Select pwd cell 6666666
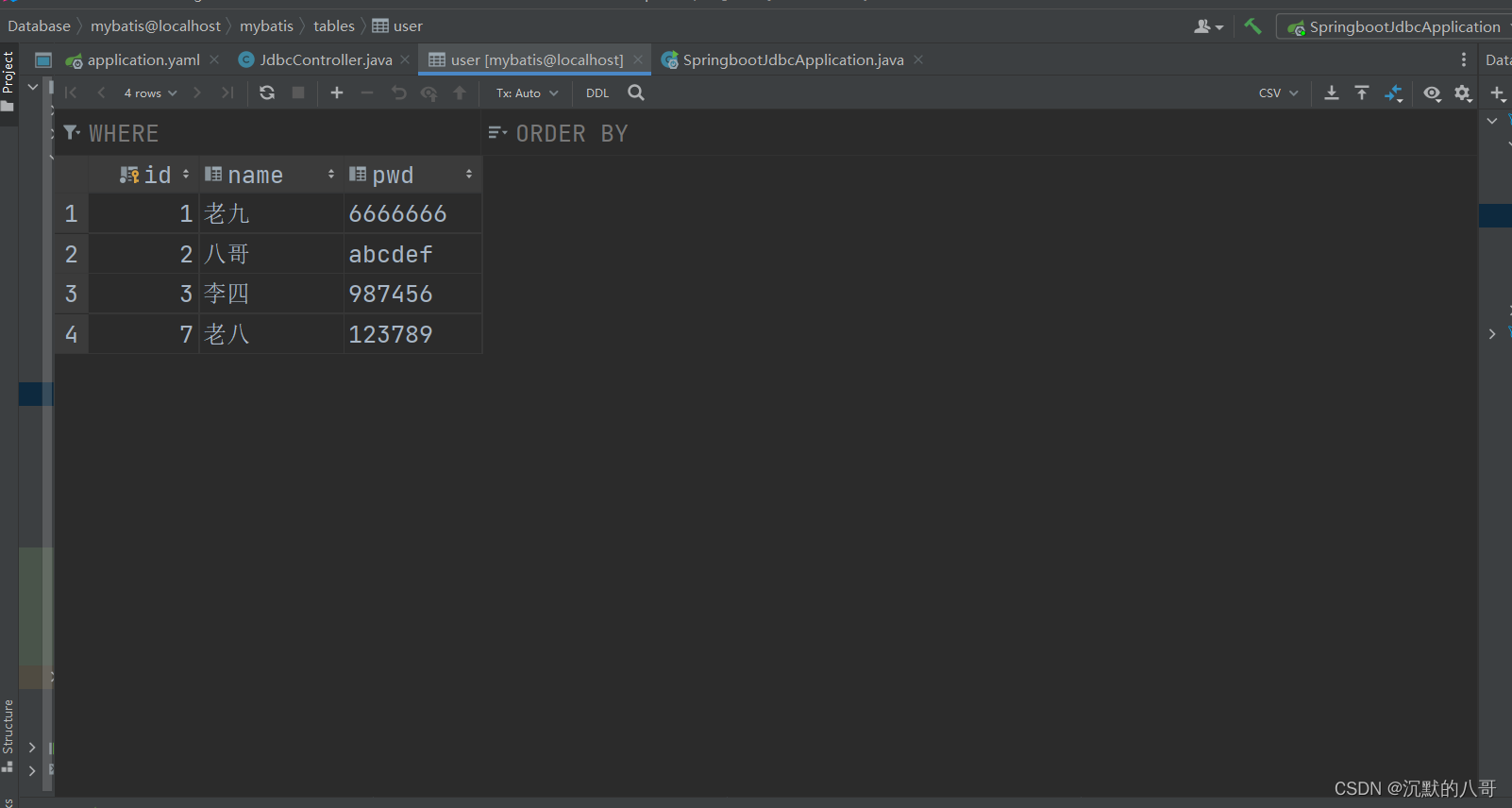This screenshot has width=1512, height=808. pos(412,213)
